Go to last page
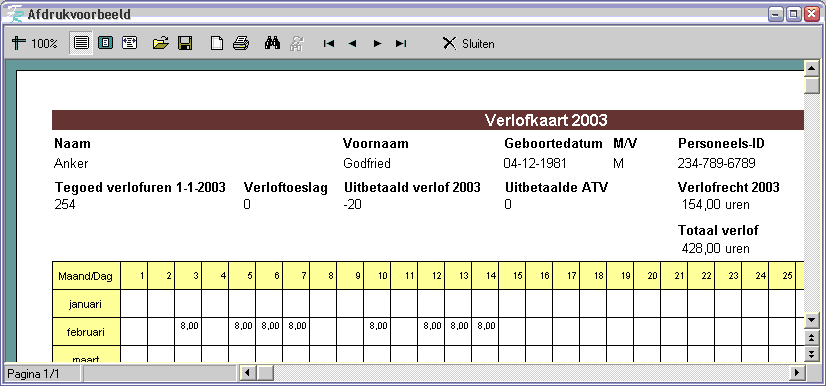The width and height of the screenshot is (826, 386). tap(401, 44)
